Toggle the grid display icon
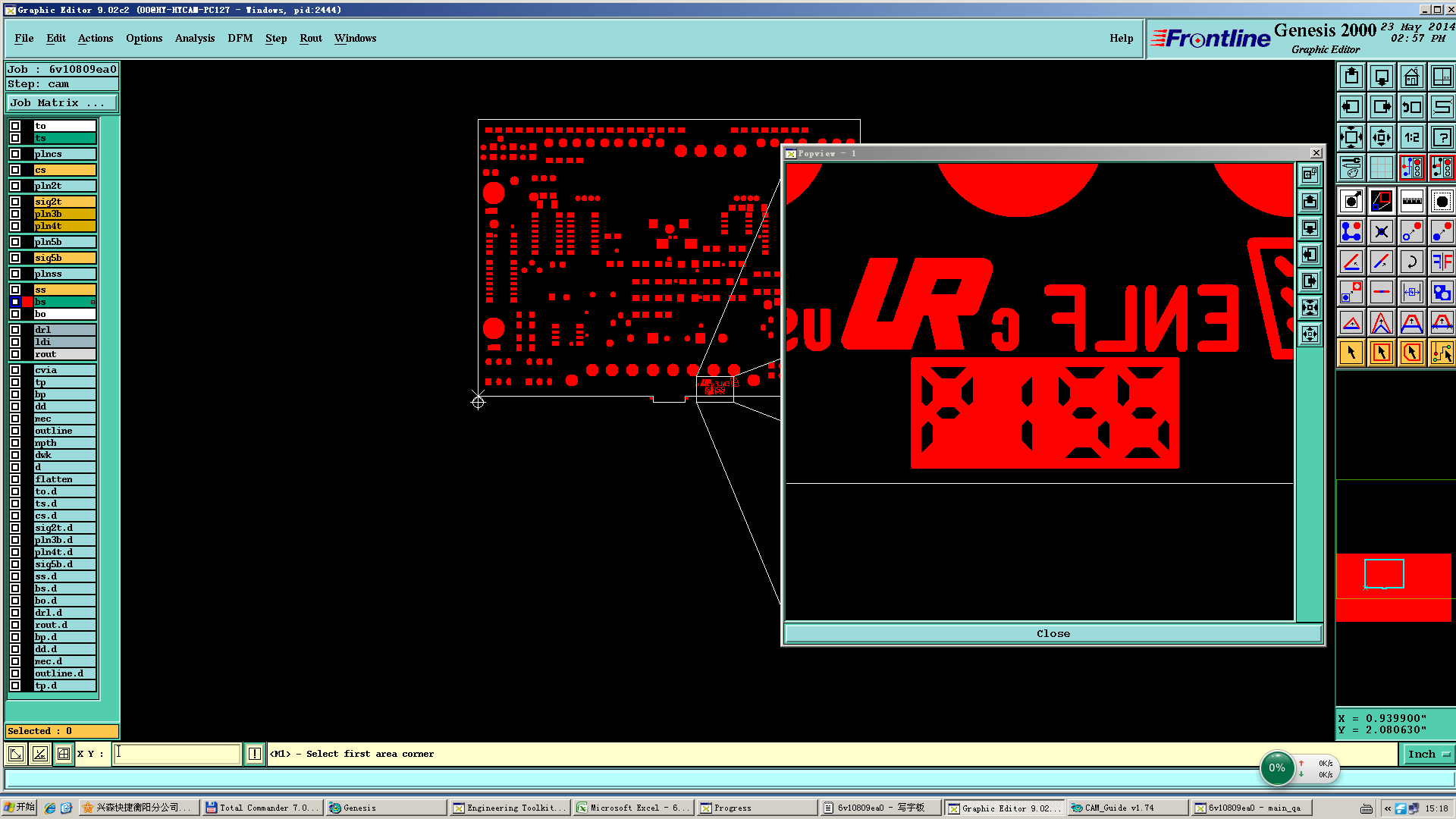This screenshot has height=819, width=1456. (1381, 168)
